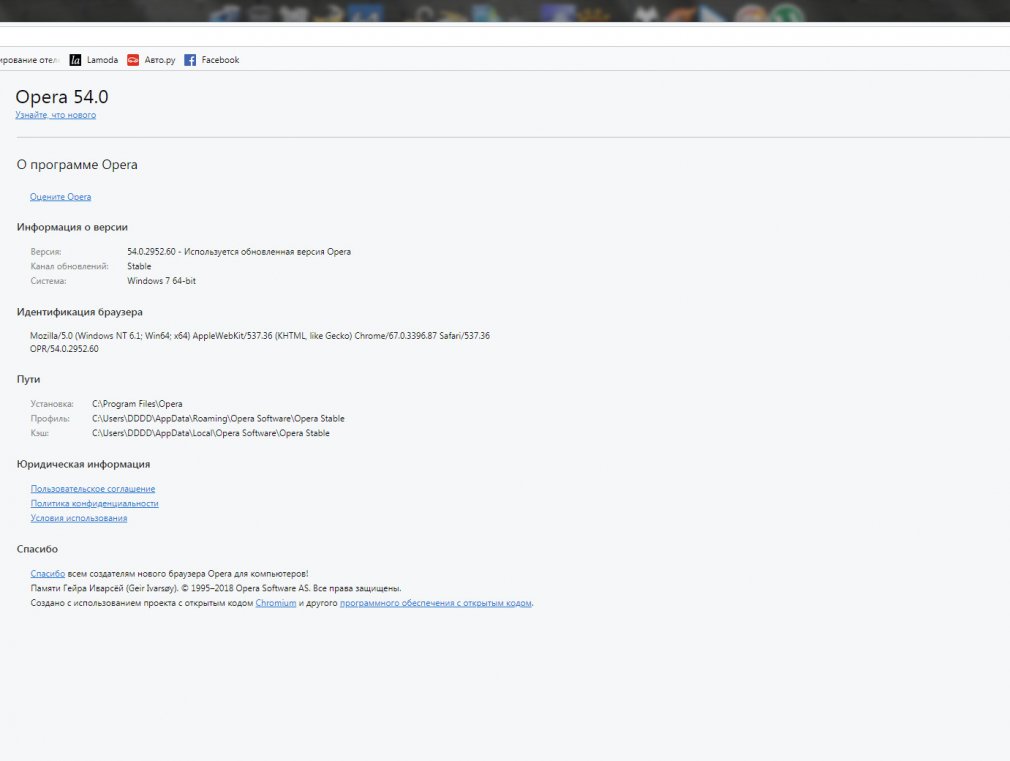Click the 'Юридическая информация' section heading
The image size is (1010, 761).
pos(83,464)
